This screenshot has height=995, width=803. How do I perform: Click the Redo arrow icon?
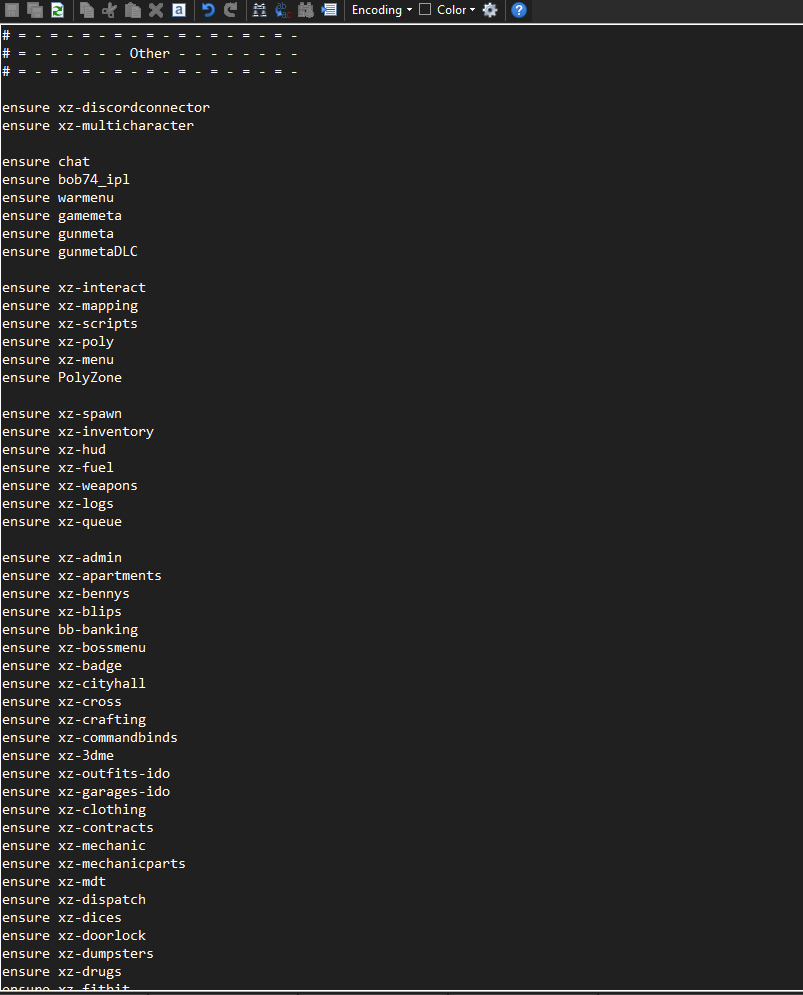coord(231,10)
